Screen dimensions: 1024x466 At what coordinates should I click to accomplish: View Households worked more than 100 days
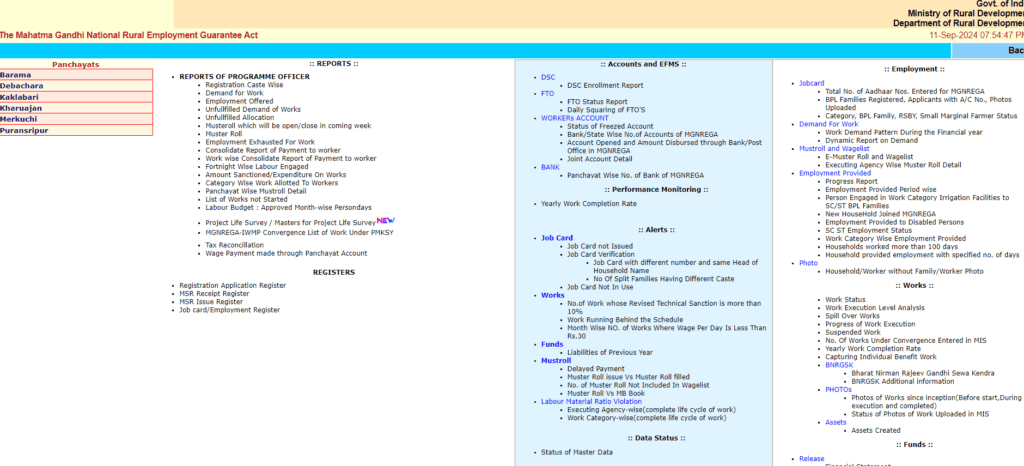893,247
